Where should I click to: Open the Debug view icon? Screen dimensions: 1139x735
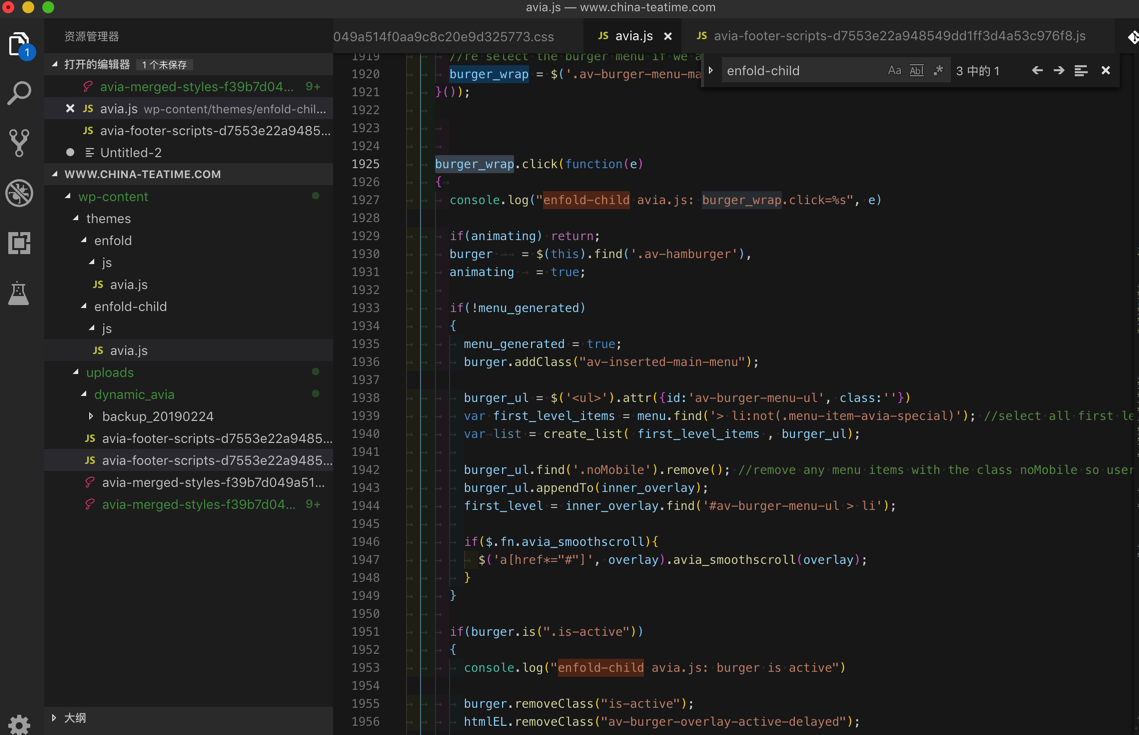point(19,193)
